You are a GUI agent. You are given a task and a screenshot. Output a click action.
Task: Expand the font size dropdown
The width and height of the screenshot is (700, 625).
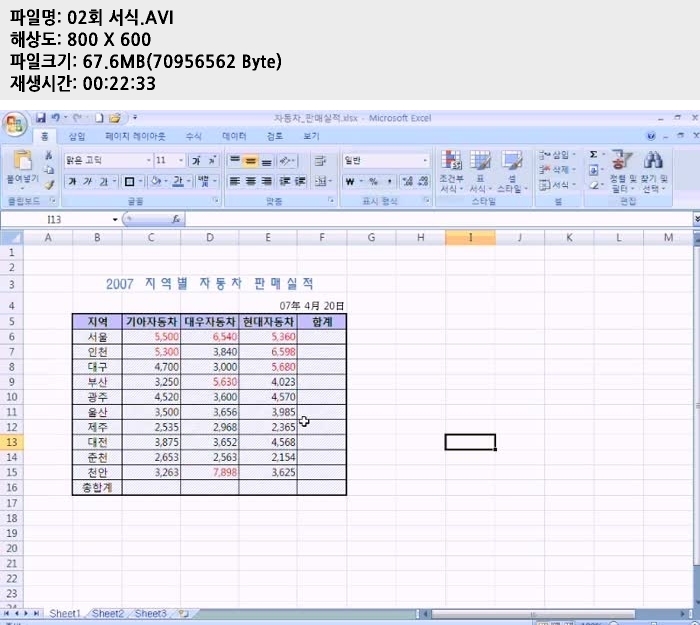tap(181, 160)
